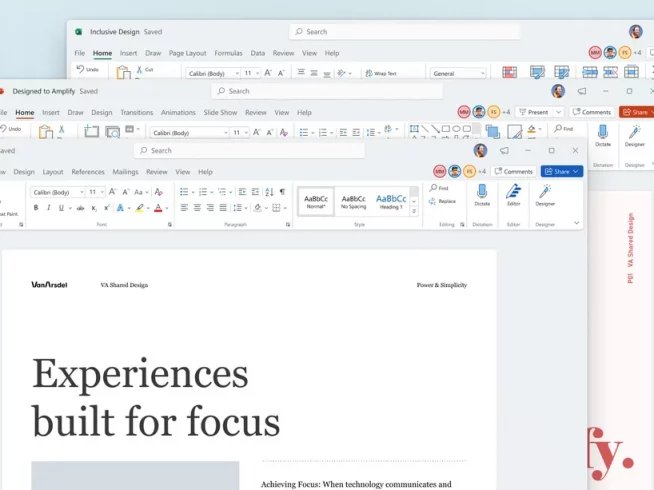654x490 pixels.
Task: Click the Word window Search box
Action: click(249, 151)
